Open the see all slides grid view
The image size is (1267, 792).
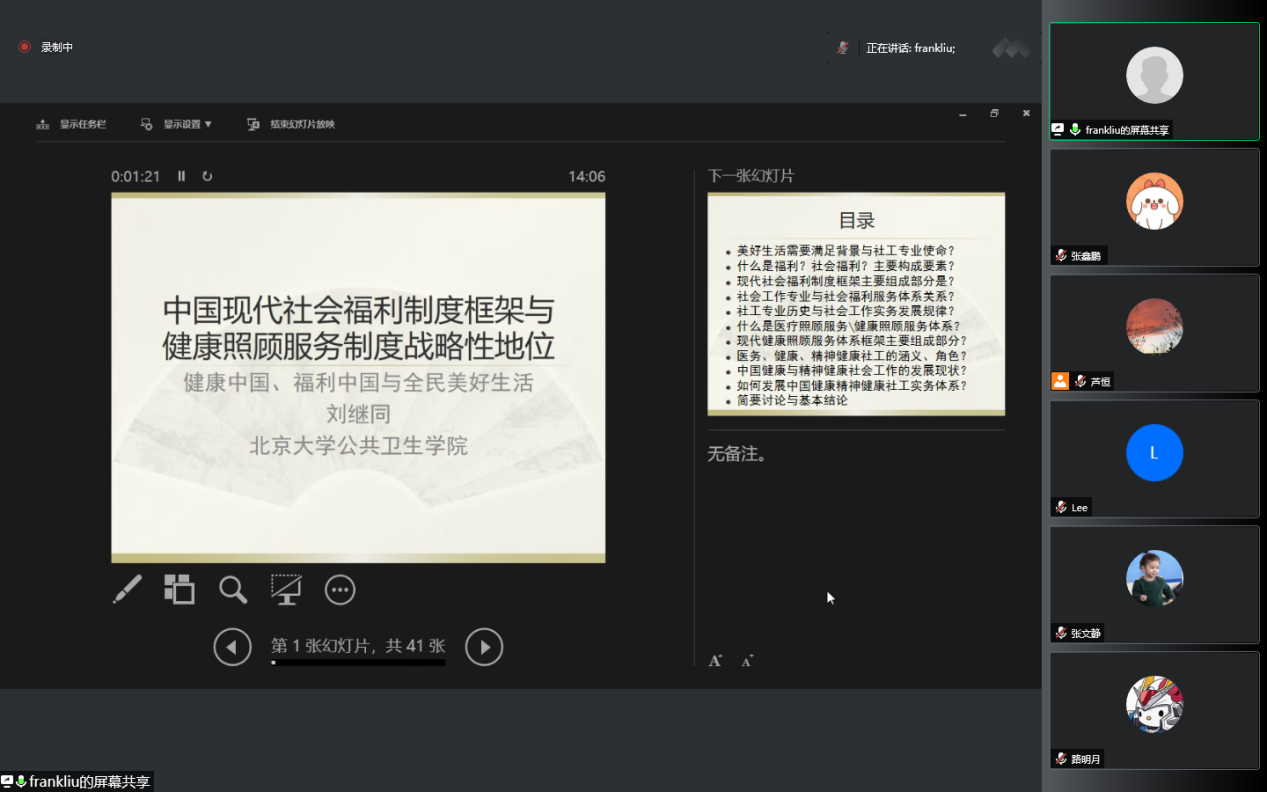click(x=180, y=590)
